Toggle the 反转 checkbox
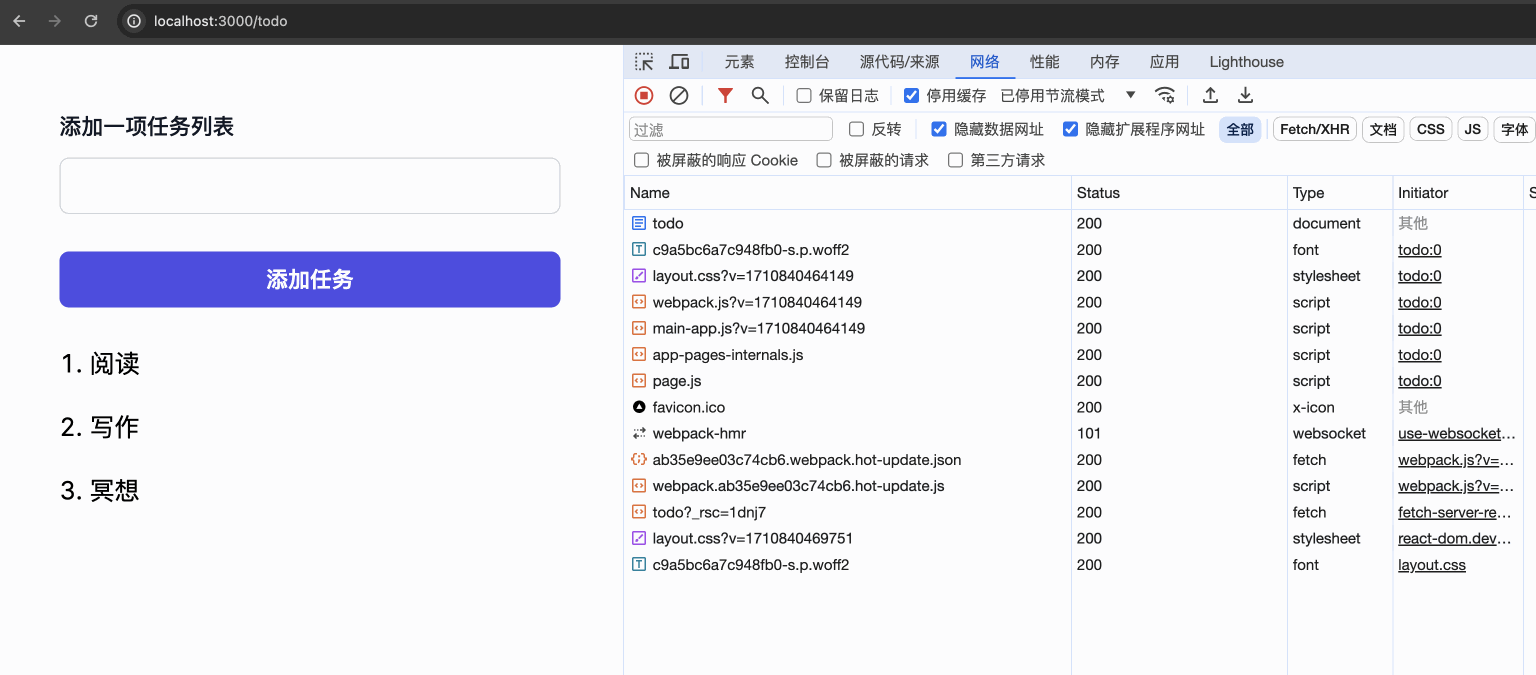The width and height of the screenshot is (1536, 675). click(856, 129)
